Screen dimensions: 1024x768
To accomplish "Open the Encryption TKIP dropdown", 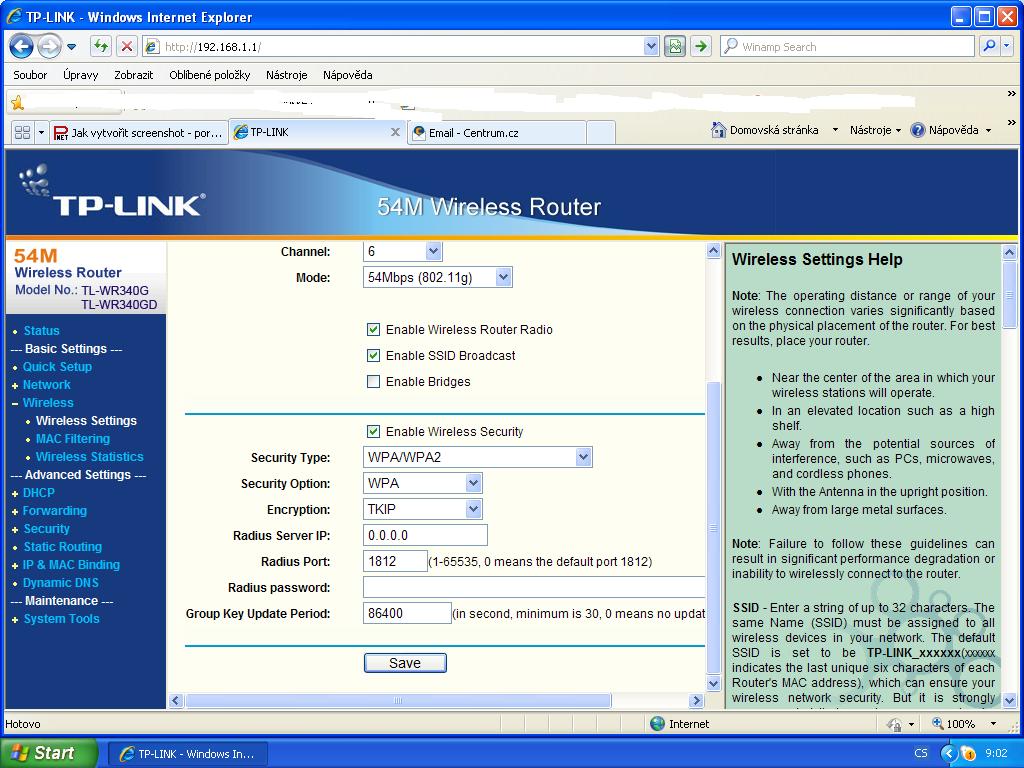I will pos(423,509).
